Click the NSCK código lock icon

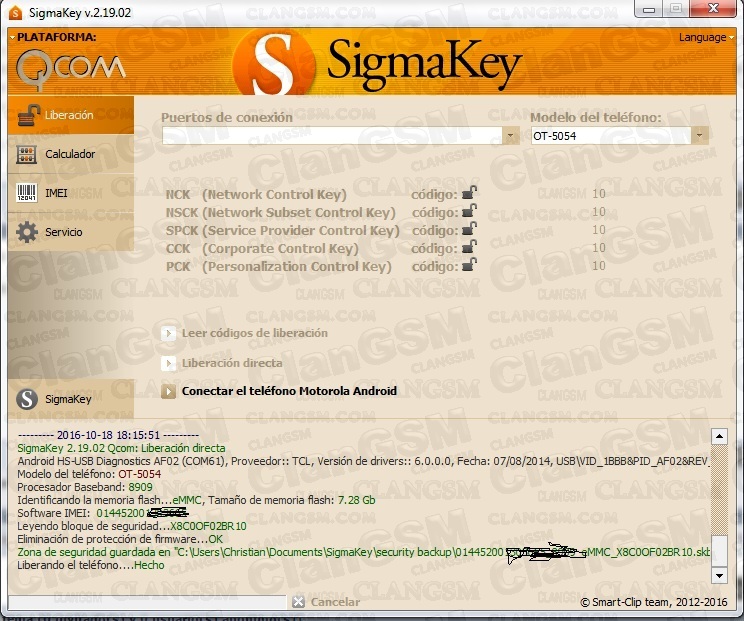(469, 211)
